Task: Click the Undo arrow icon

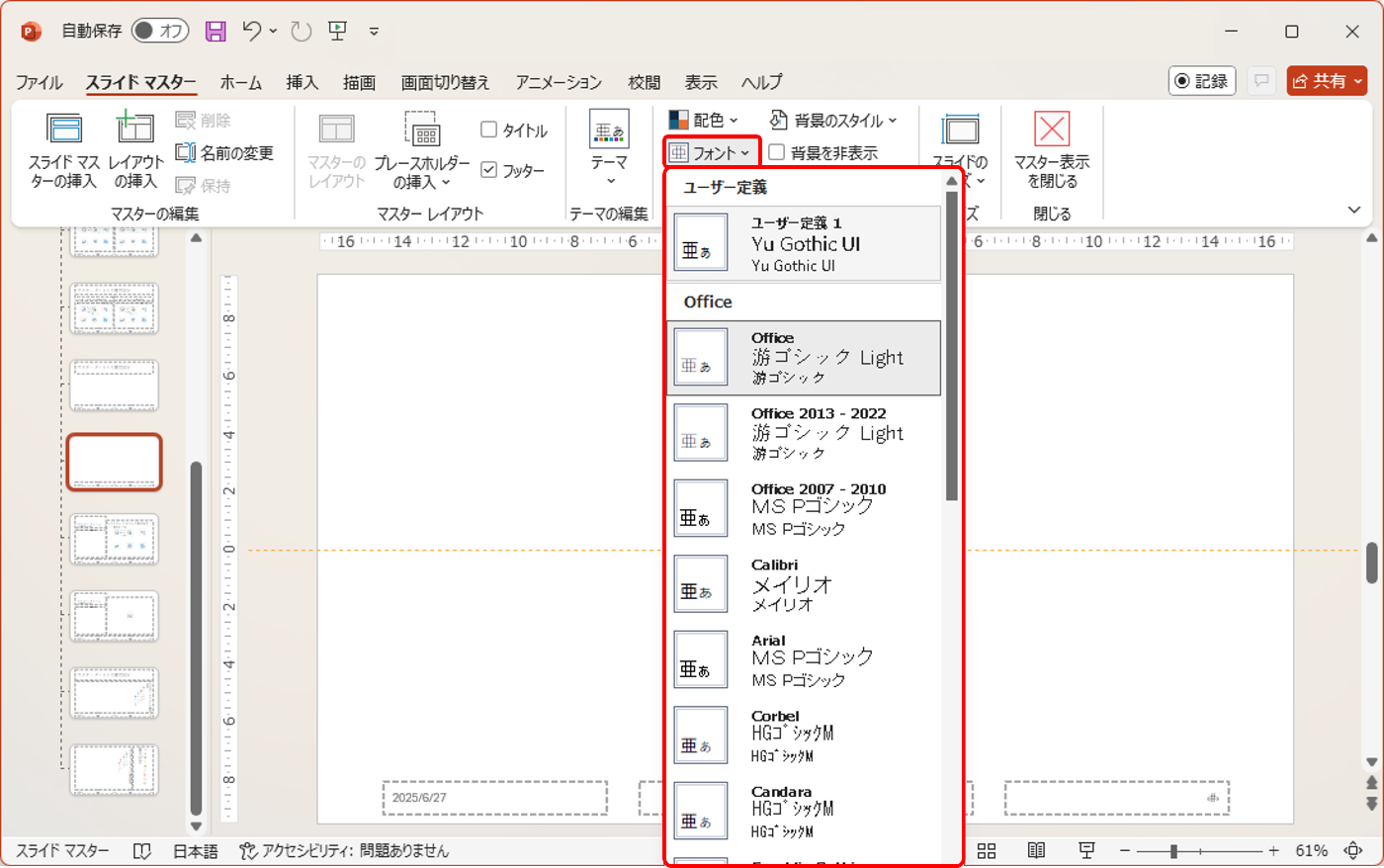Action: [x=252, y=31]
